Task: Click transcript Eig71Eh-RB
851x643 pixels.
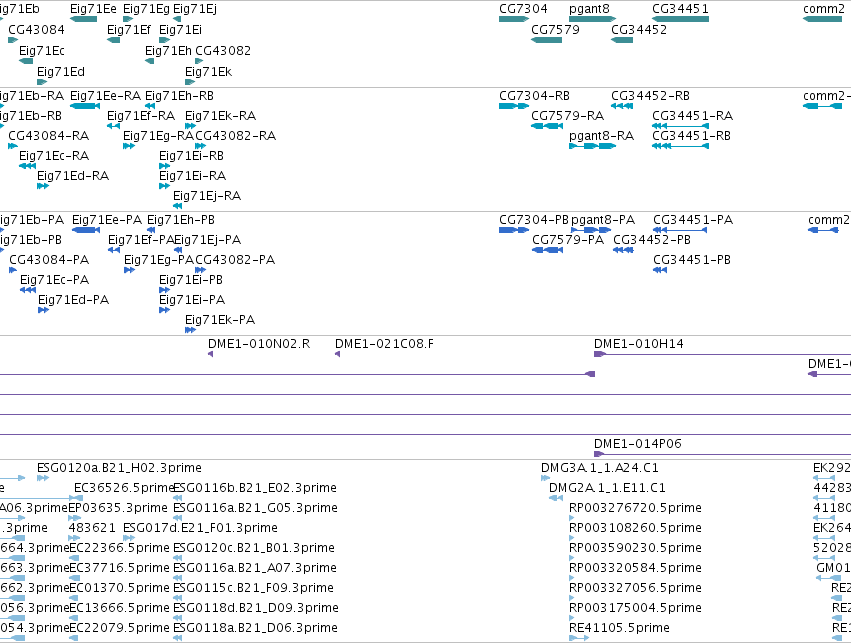Action: [x=179, y=96]
